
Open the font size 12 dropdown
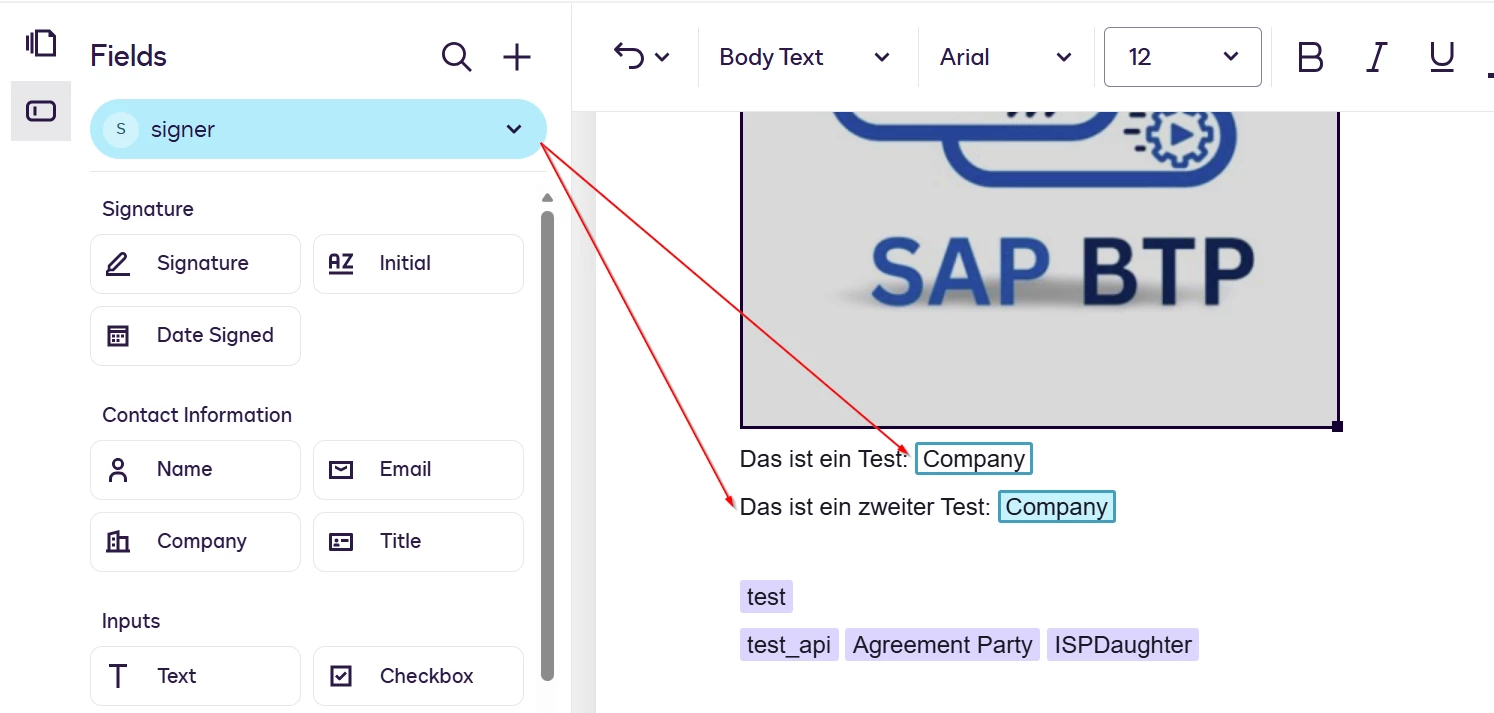(1183, 57)
